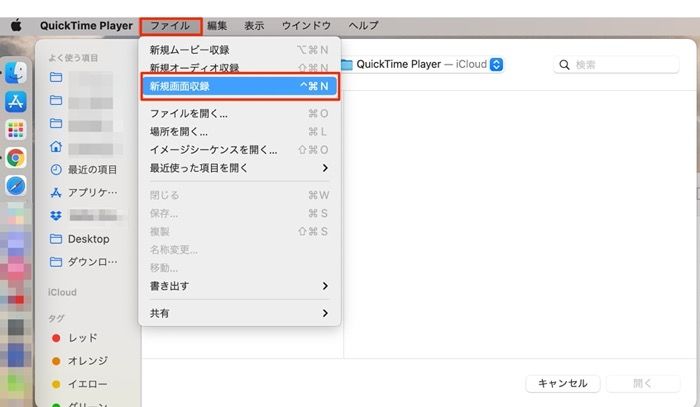Open the ヘルプ menu

[x=363, y=26]
